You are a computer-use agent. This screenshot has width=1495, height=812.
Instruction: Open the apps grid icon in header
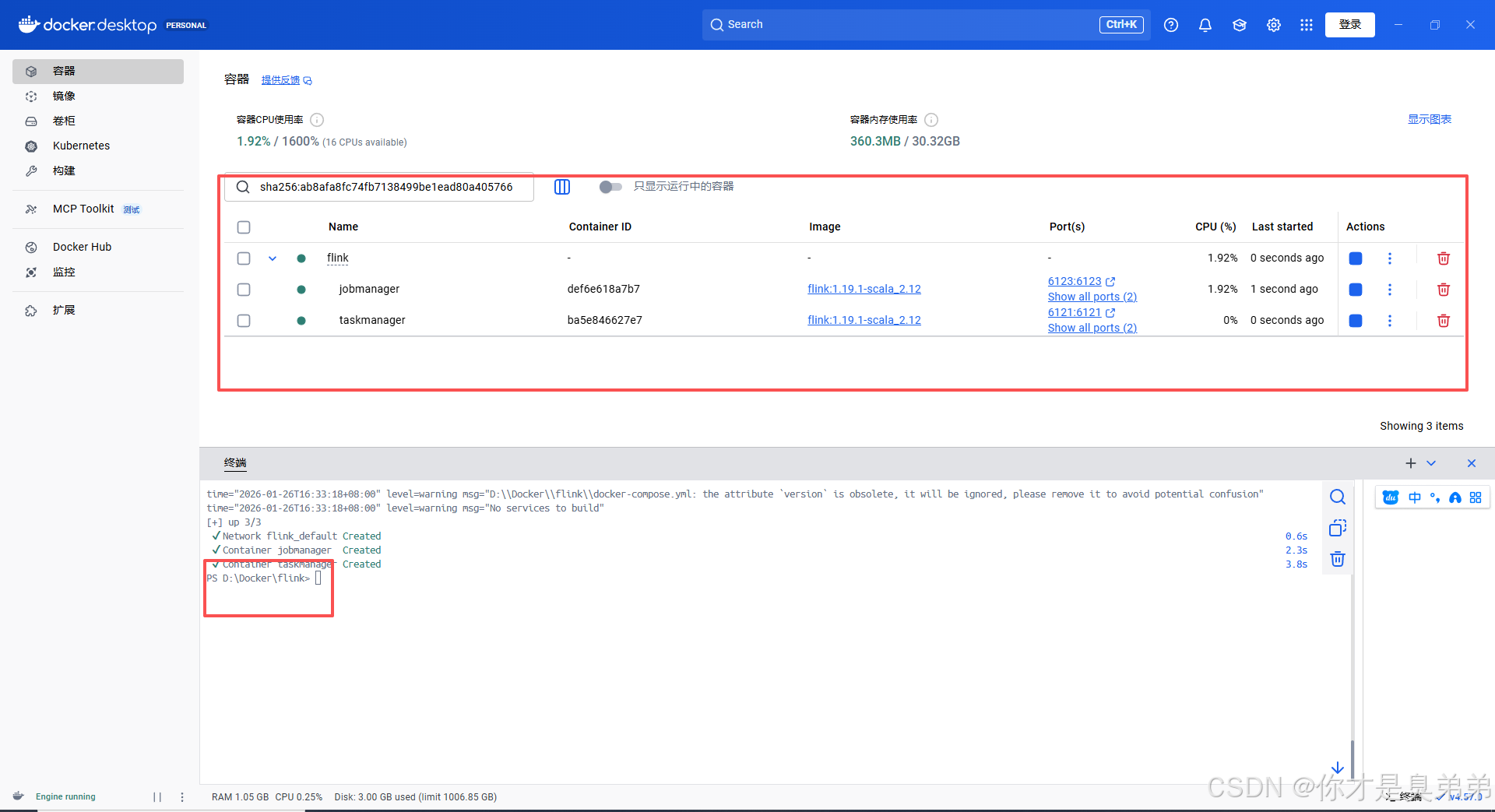1307,25
